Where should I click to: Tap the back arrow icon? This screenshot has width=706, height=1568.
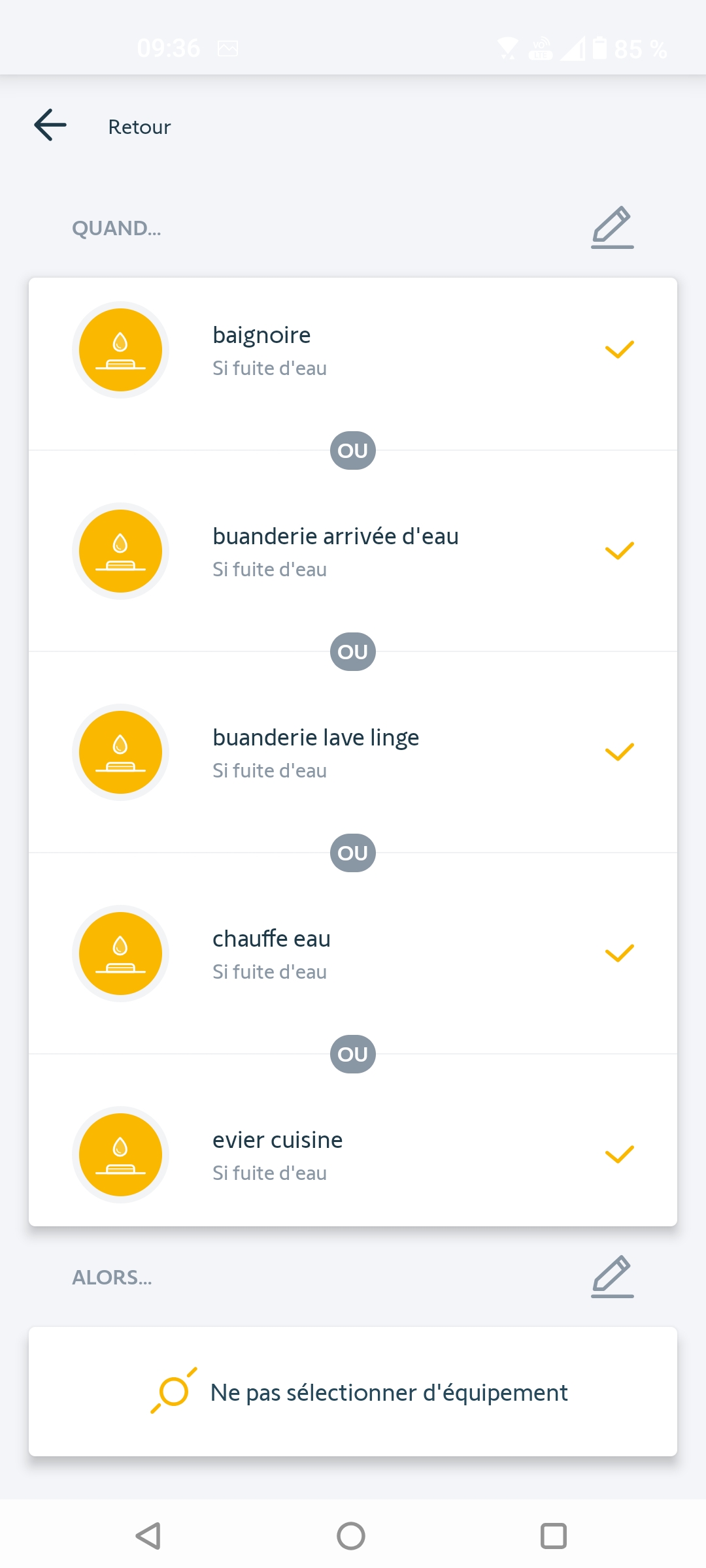tap(50, 125)
